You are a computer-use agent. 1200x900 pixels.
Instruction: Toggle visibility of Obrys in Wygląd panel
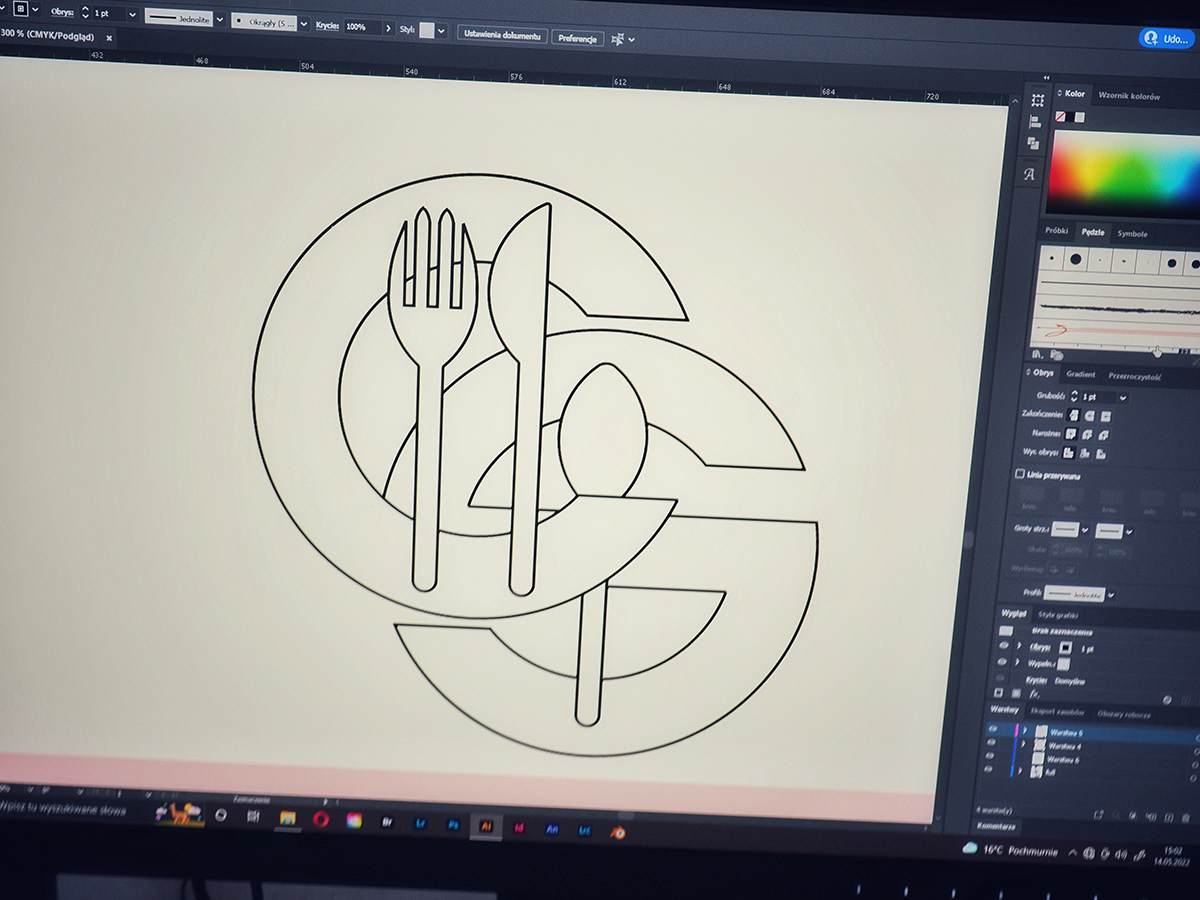tap(1004, 645)
